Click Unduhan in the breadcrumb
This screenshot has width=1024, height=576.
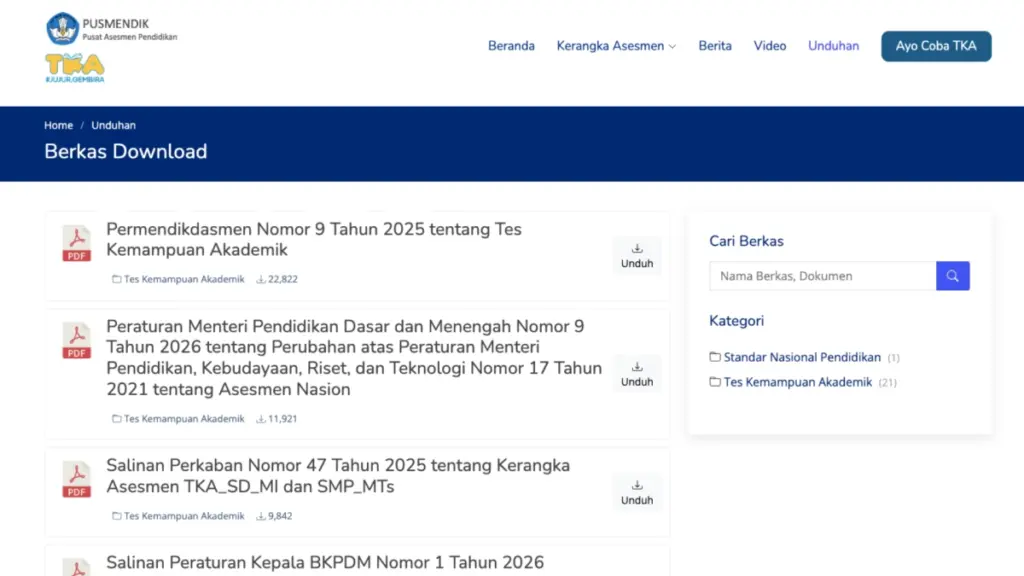click(x=114, y=125)
